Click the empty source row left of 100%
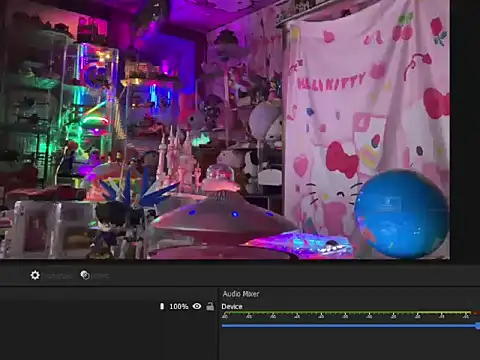 pos(78,306)
